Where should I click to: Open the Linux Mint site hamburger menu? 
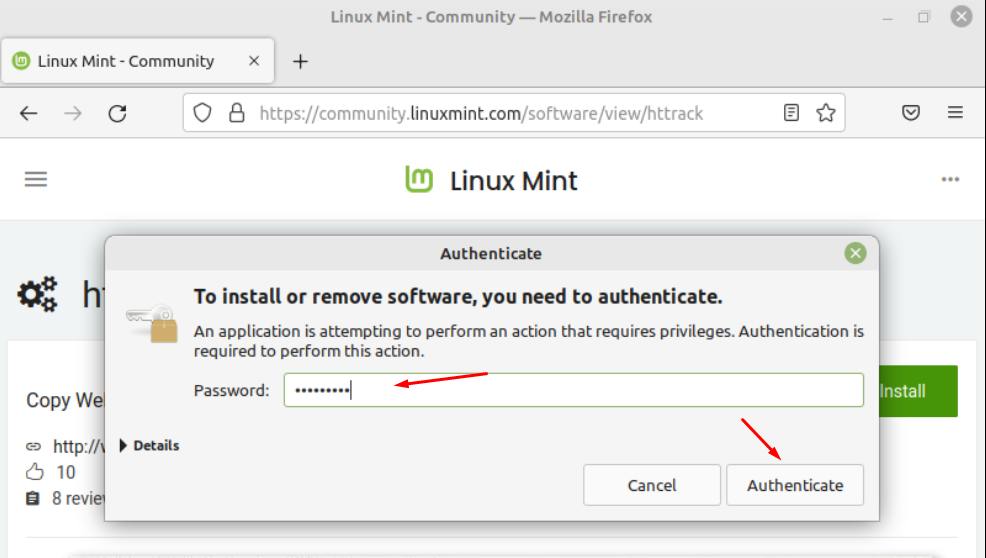[36, 179]
